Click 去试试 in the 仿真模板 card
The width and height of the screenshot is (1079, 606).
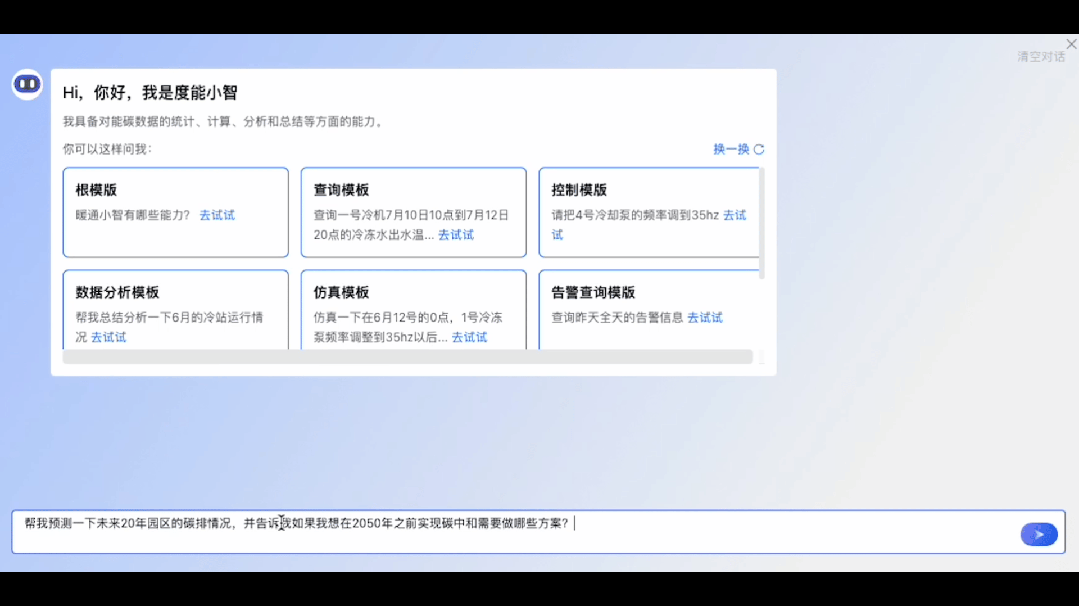coord(469,337)
